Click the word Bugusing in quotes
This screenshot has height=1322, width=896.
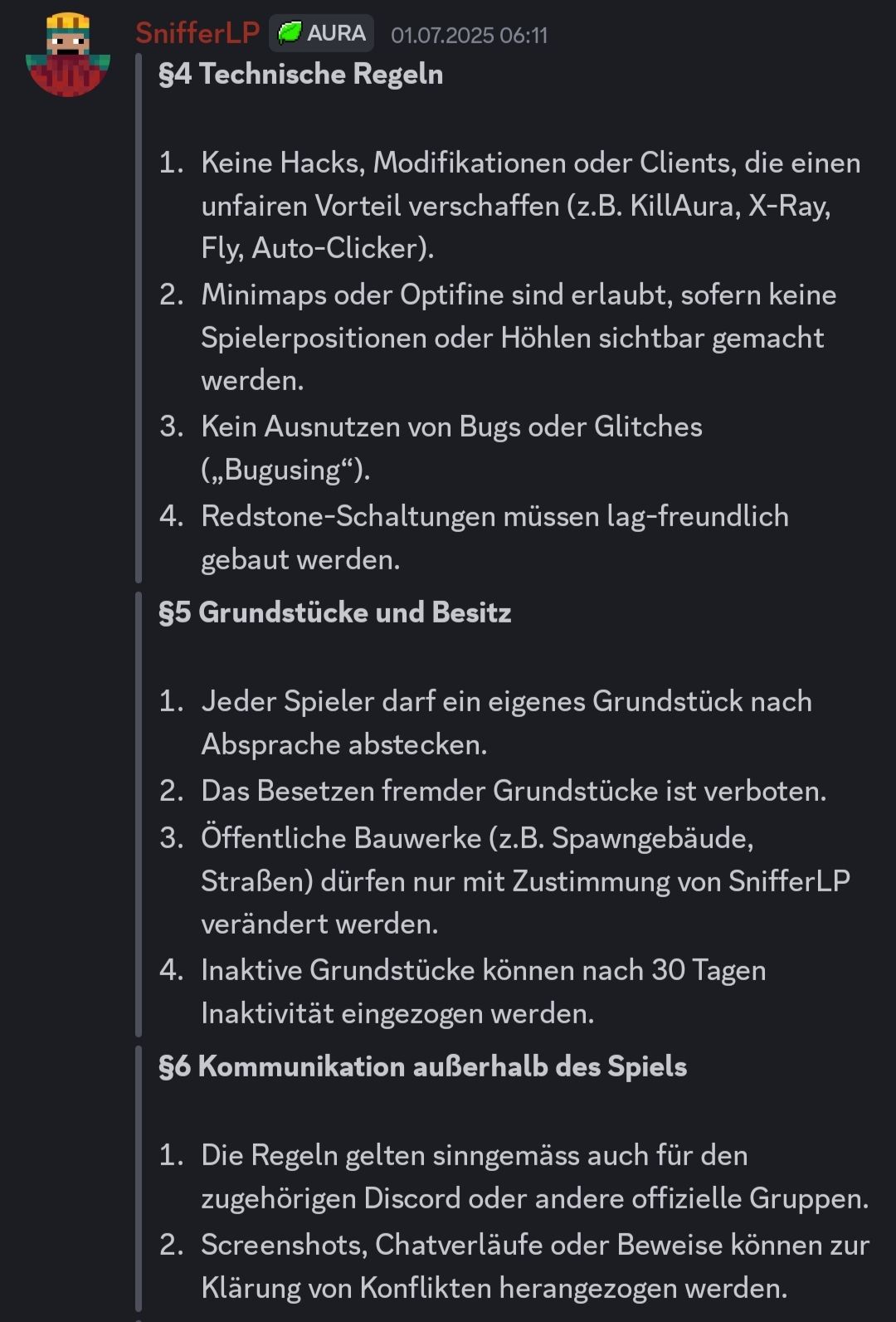283,471
